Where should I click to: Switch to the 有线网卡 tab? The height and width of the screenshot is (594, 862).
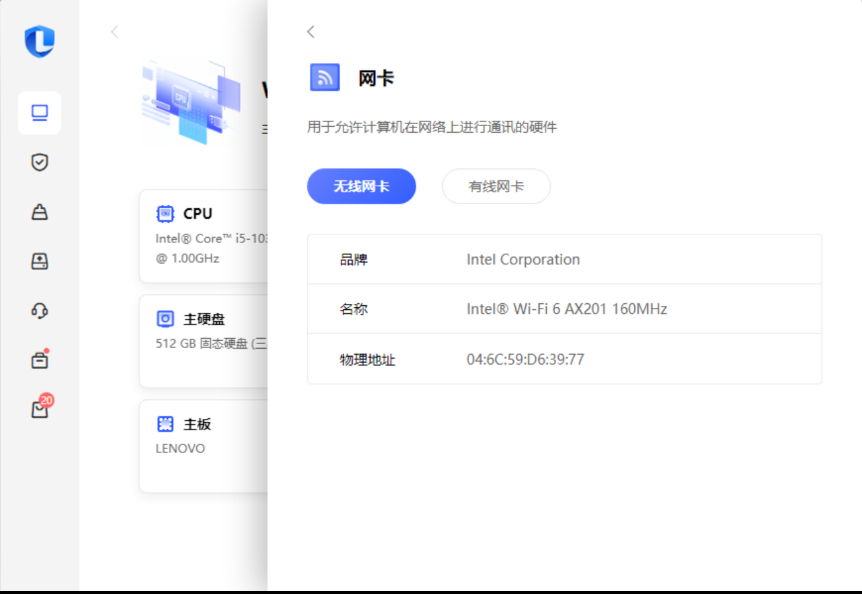(496, 186)
